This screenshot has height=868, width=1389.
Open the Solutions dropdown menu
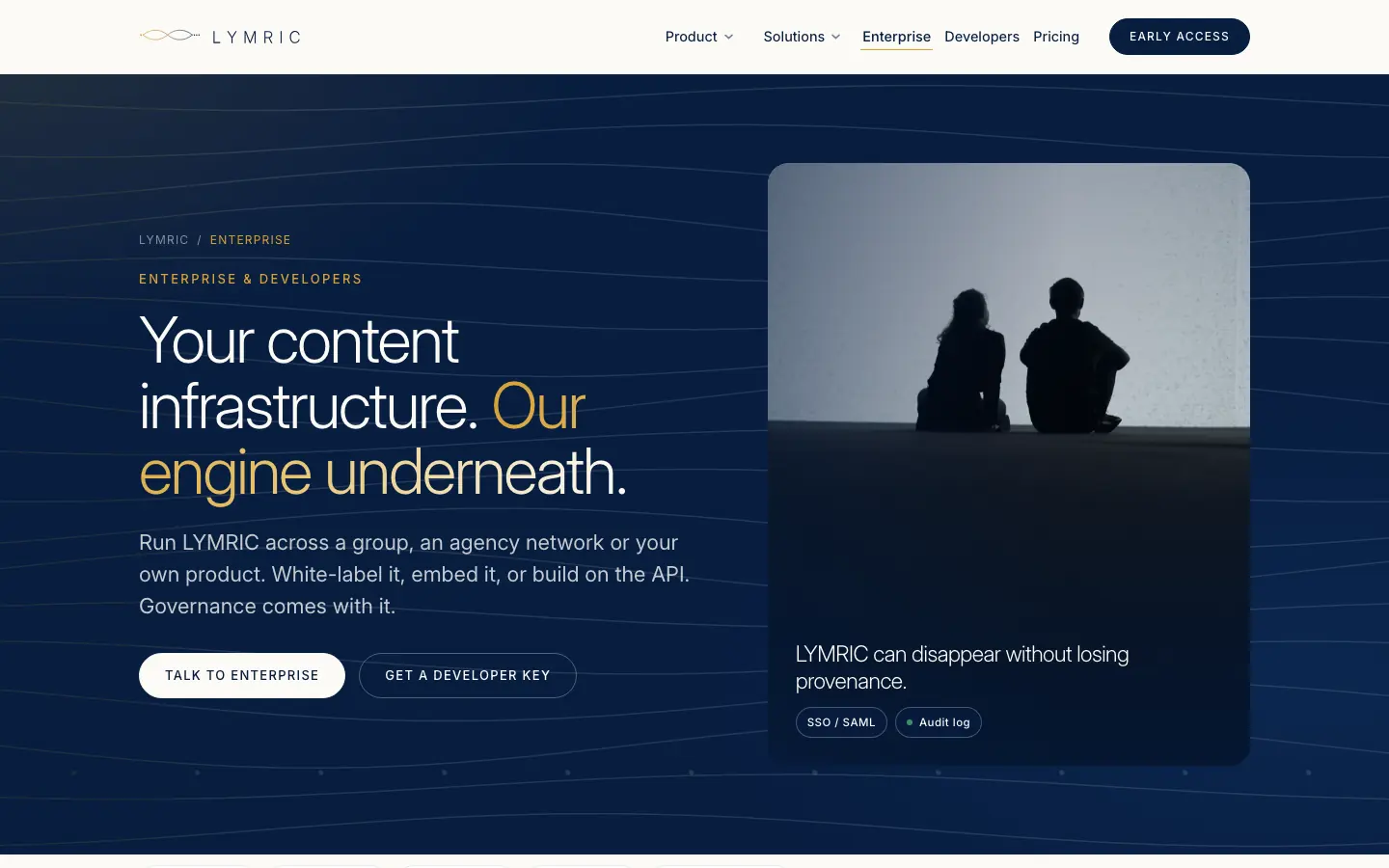[x=802, y=37]
